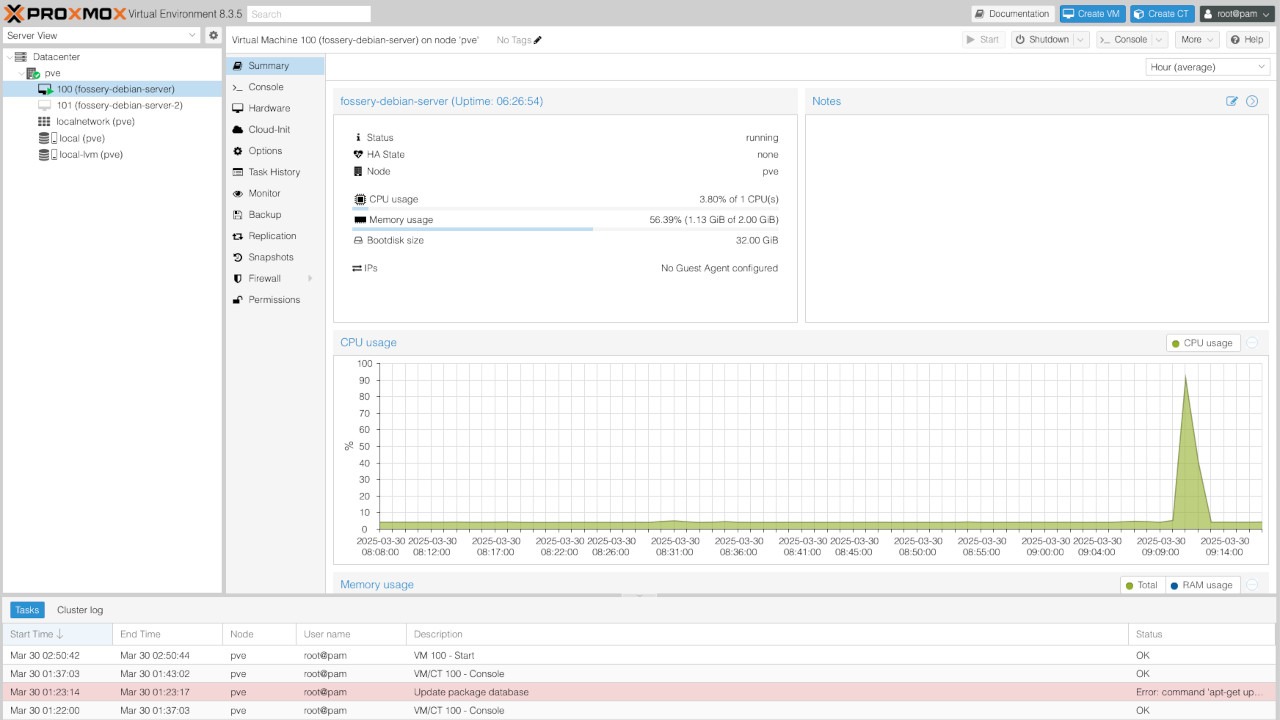Click the CPU usage progress bar
The height and width of the screenshot is (720, 1280).
tap(565, 209)
